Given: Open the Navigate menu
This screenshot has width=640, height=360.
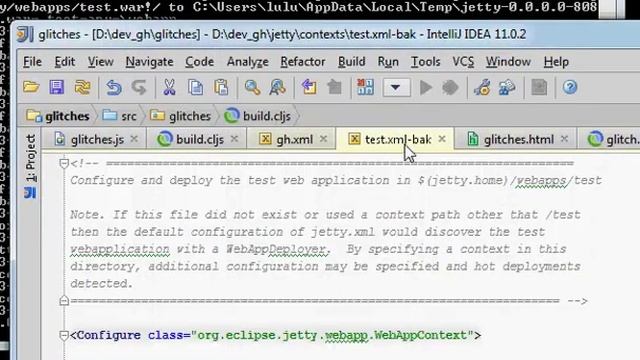Looking at the screenshot, I should [149, 62].
